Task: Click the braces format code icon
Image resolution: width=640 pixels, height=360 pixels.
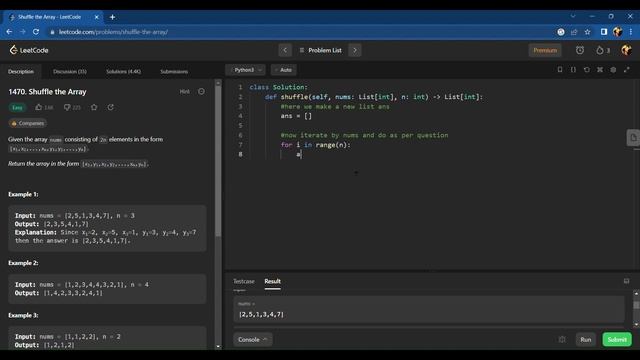Action: tap(573, 70)
